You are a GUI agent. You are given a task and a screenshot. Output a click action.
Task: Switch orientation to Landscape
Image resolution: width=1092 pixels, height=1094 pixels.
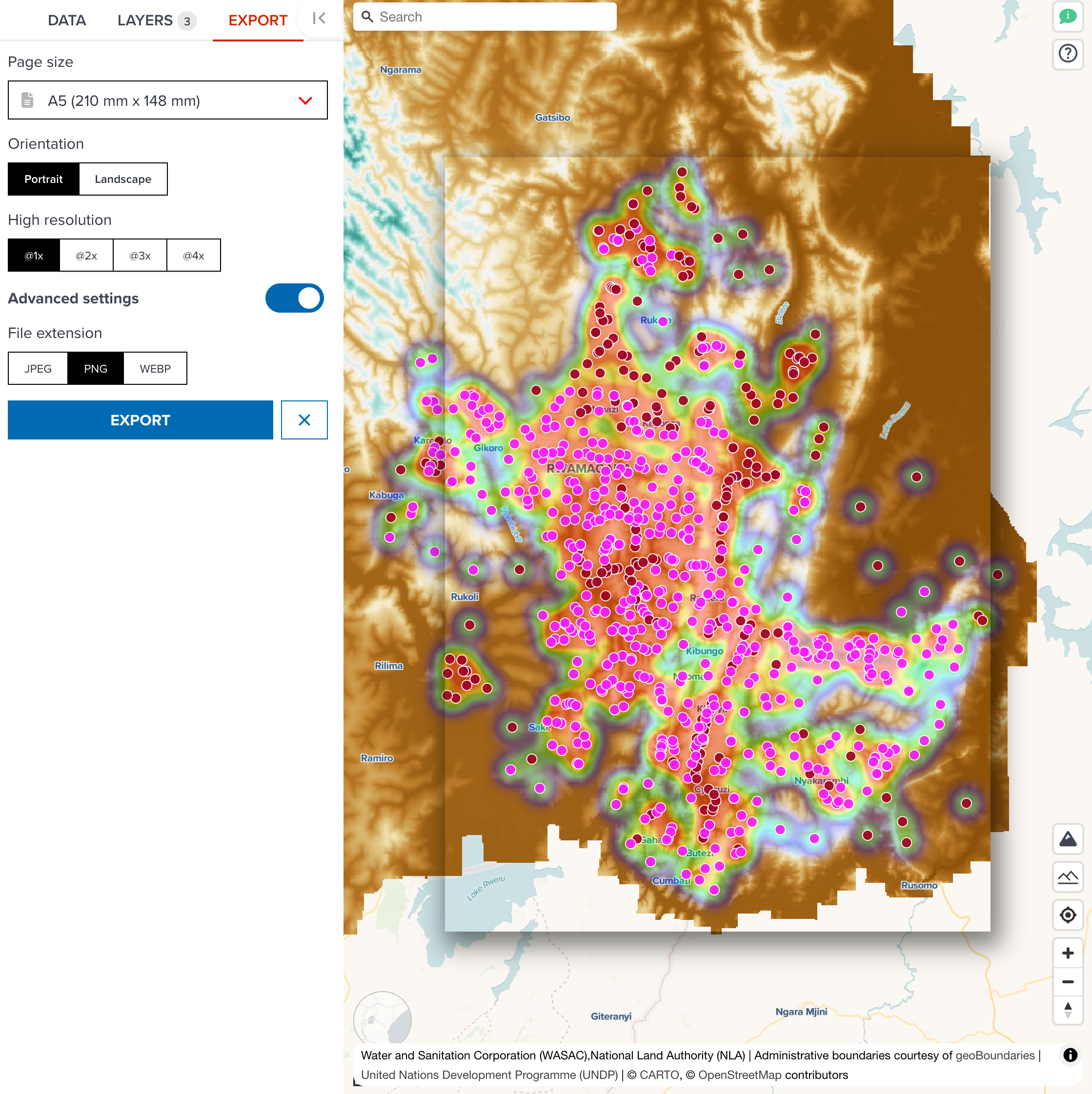point(123,179)
